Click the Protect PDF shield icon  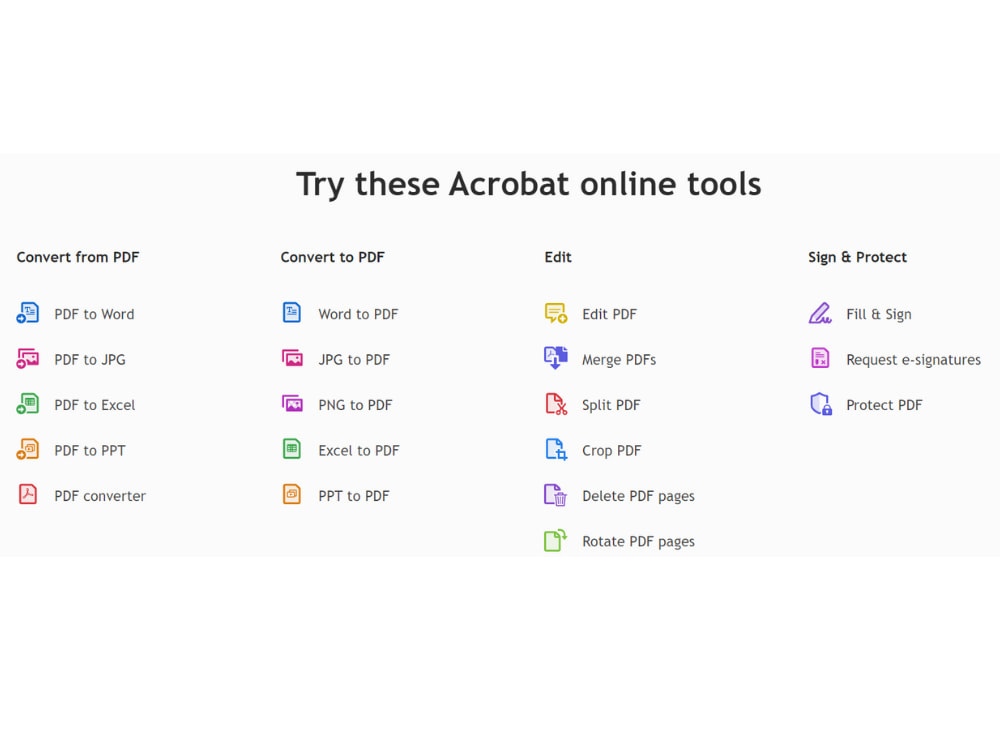point(821,404)
